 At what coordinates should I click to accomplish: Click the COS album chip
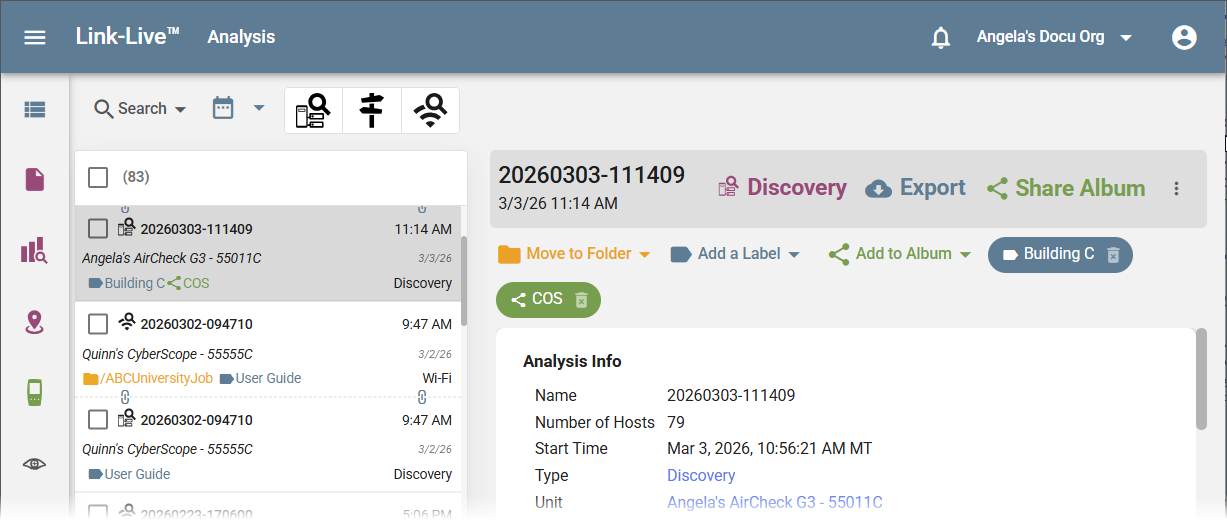(548, 300)
